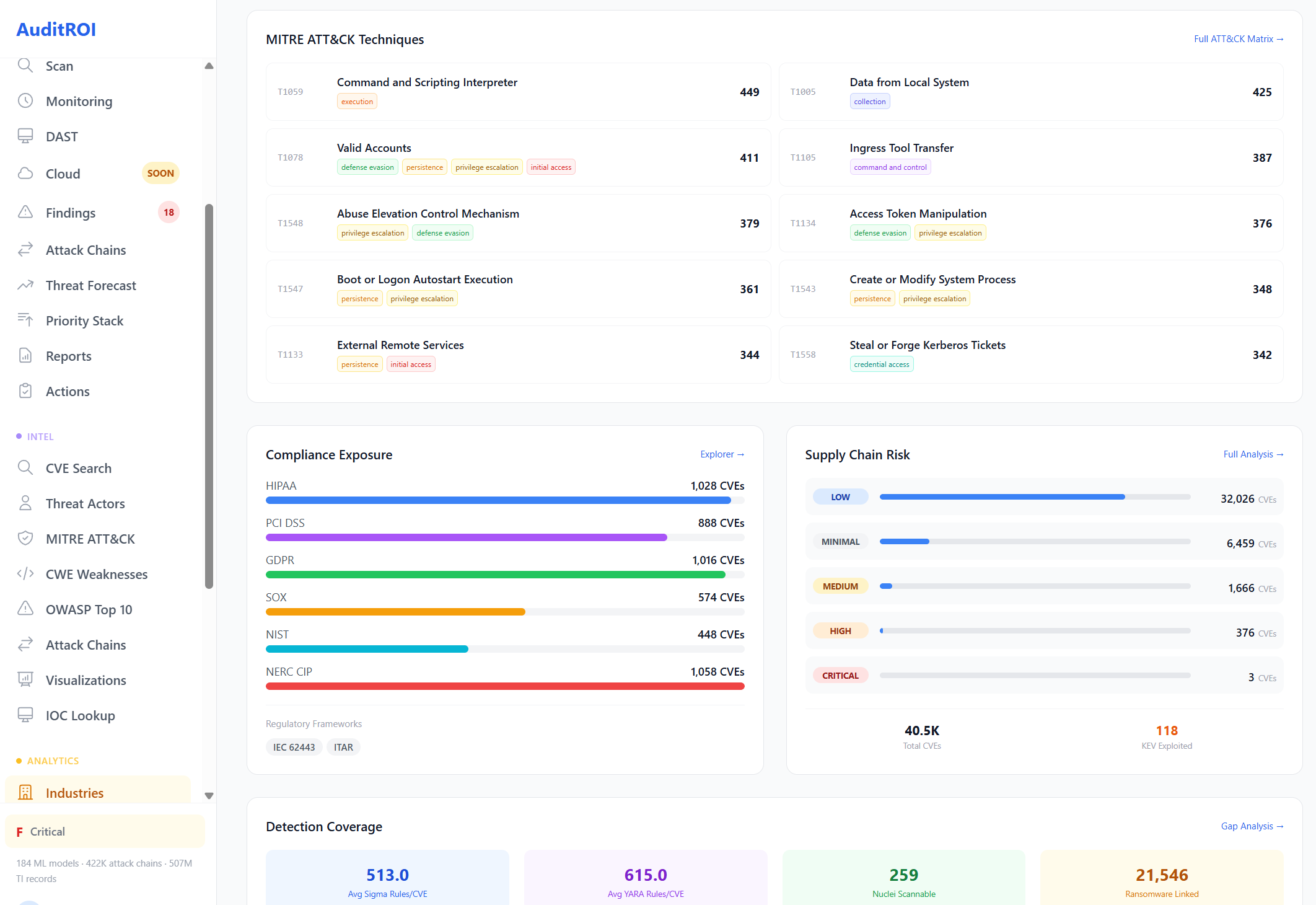Click the CWE Weaknesses code icon
The width and height of the screenshot is (1316, 905).
(x=25, y=574)
